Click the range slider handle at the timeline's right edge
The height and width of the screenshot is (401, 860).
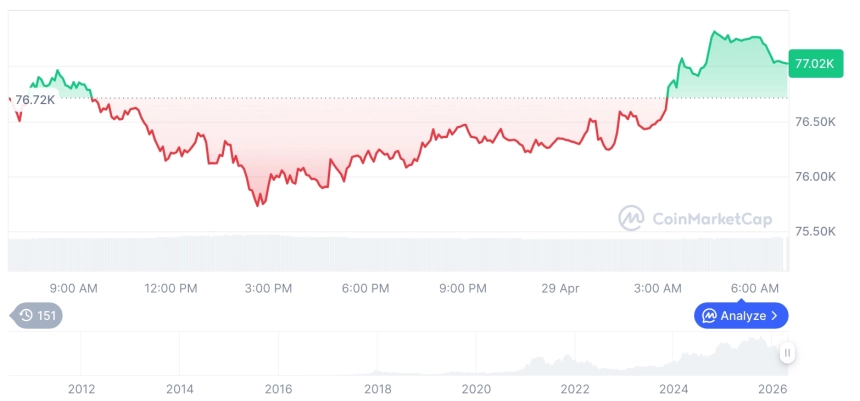click(787, 352)
